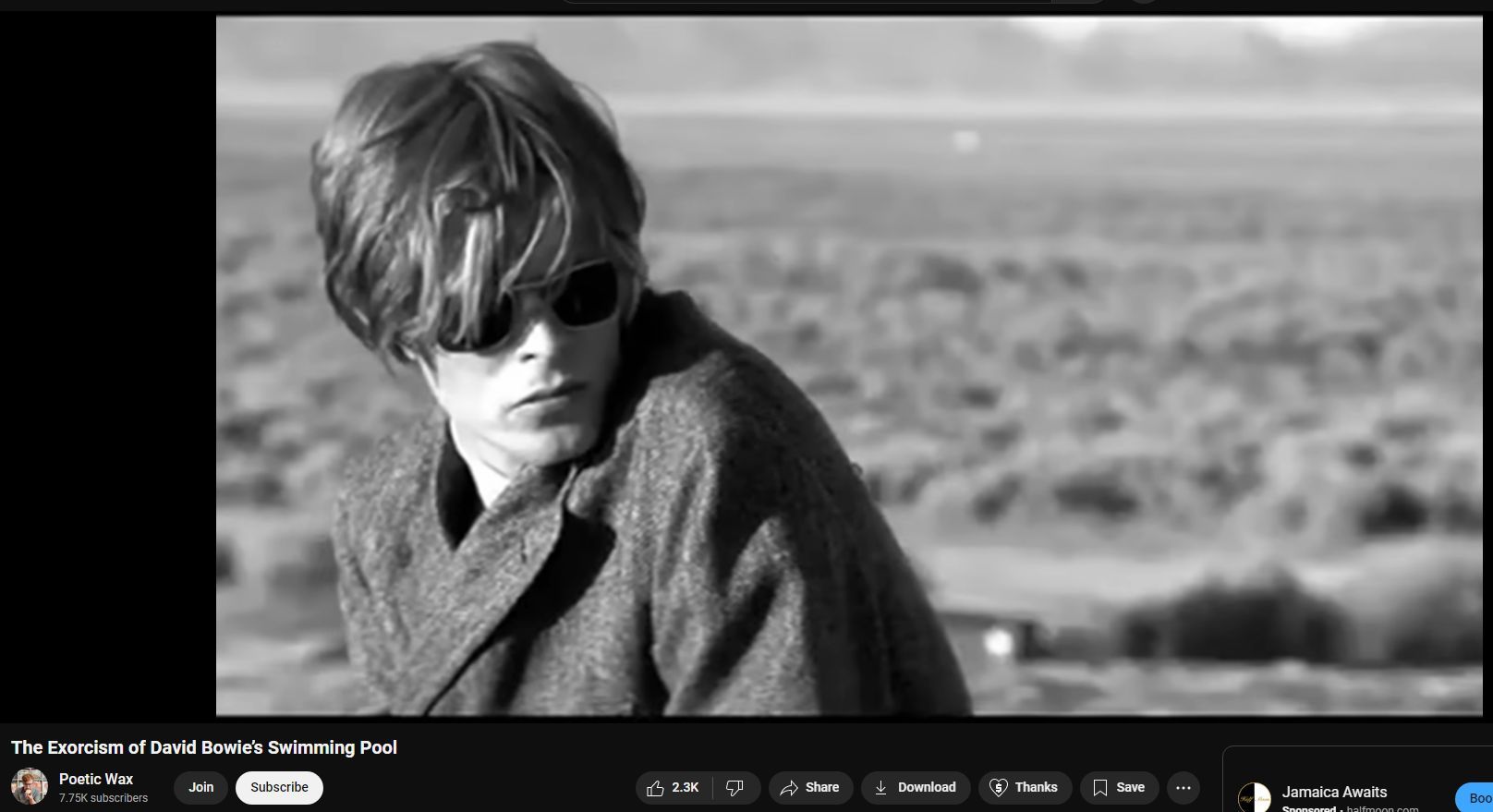Image resolution: width=1493 pixels, height=812 pixels.
Task: Save video to a playlist
Action: 1119,787
